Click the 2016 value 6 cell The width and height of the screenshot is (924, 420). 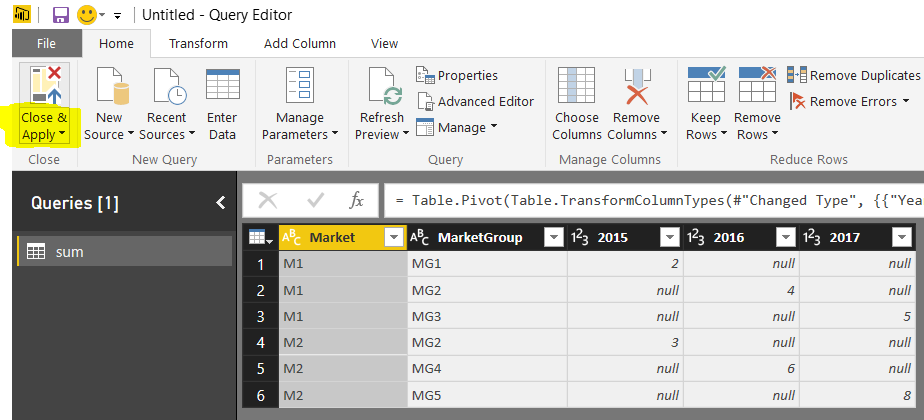[x=741, y=369]
